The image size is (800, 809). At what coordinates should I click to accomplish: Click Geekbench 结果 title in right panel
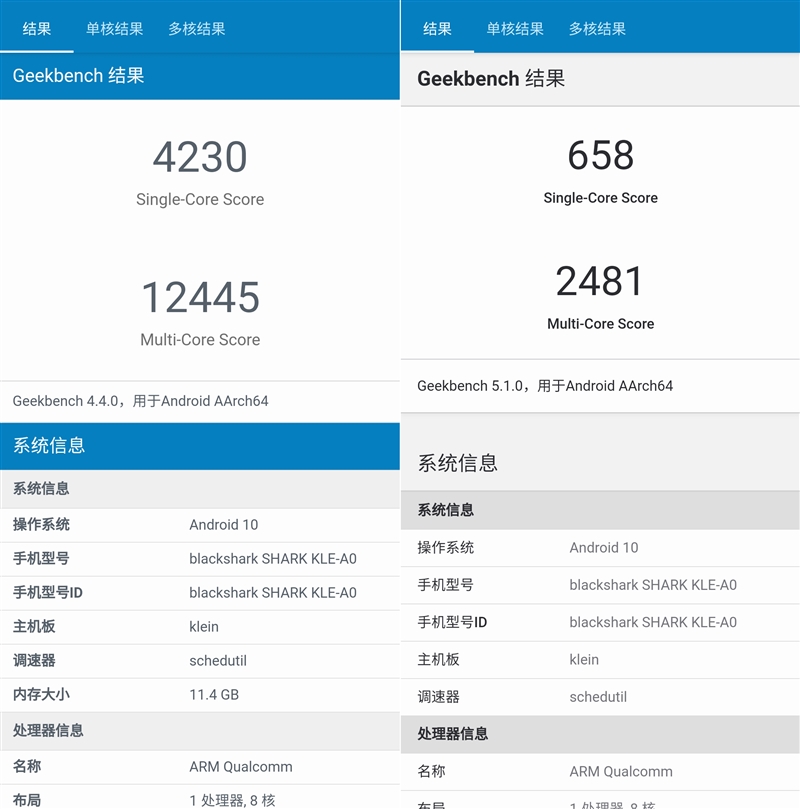(491, 79)
